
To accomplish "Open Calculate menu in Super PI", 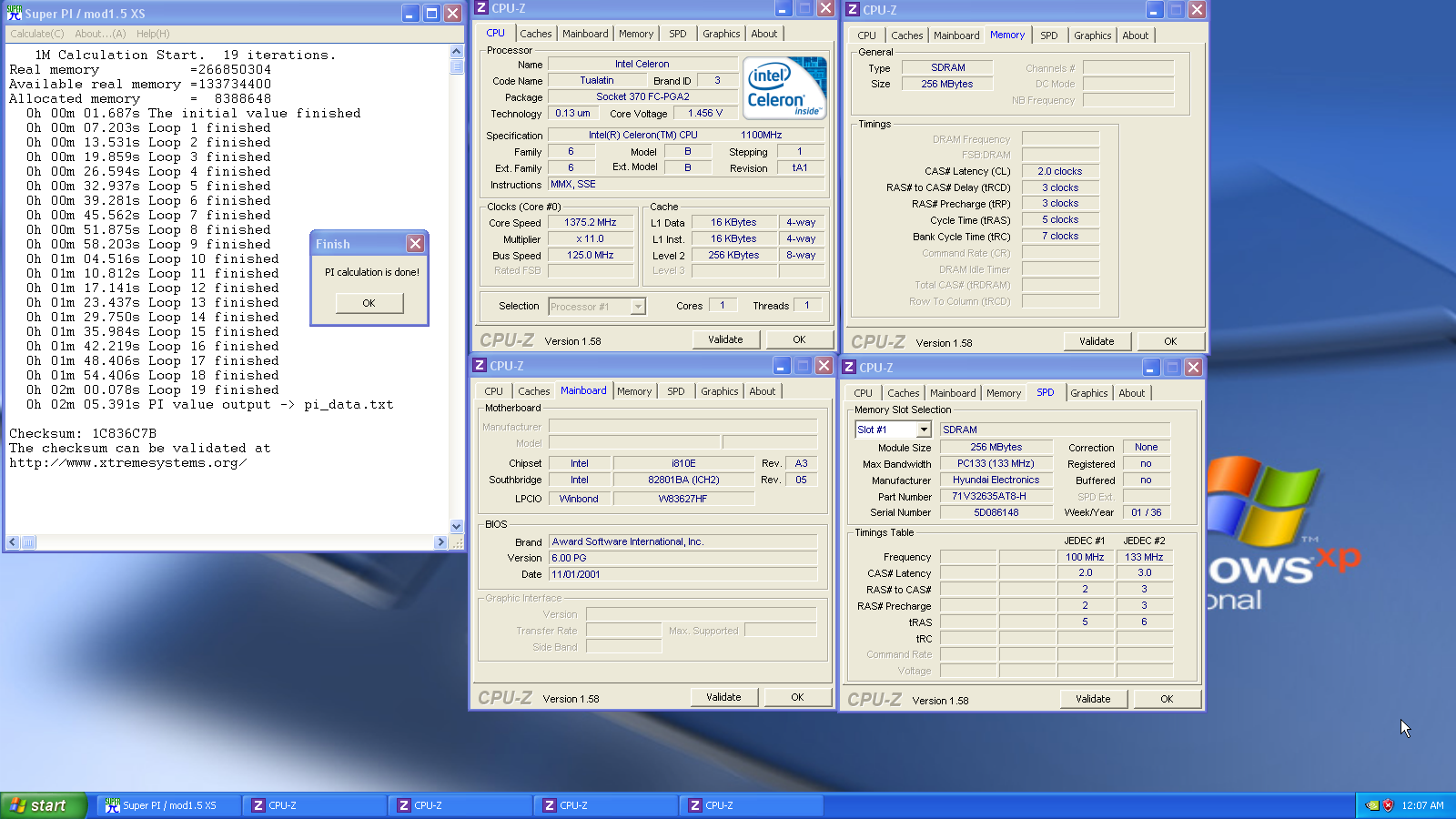I will tap(37, 34).
